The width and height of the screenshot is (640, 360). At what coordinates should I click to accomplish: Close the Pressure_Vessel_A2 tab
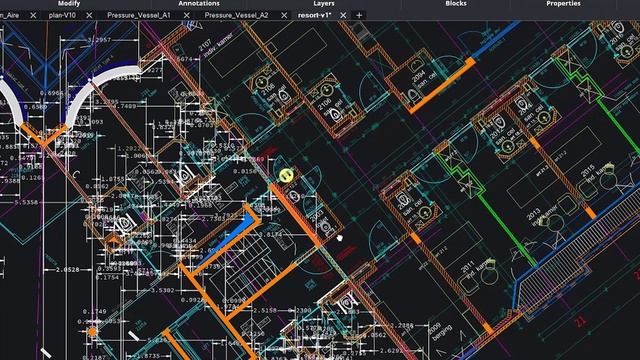point(284,15)
